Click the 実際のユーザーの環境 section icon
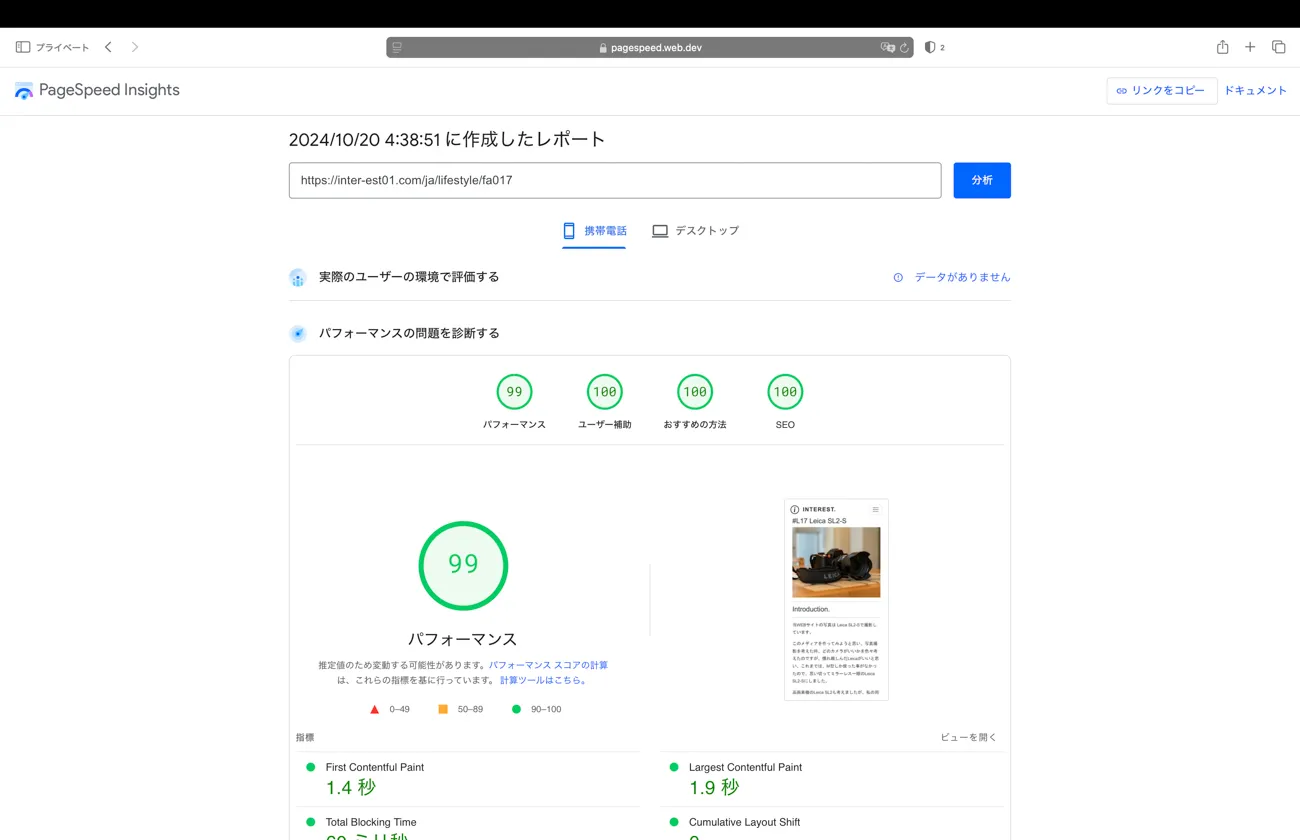1300x840 pixels. tap(297, 277)
